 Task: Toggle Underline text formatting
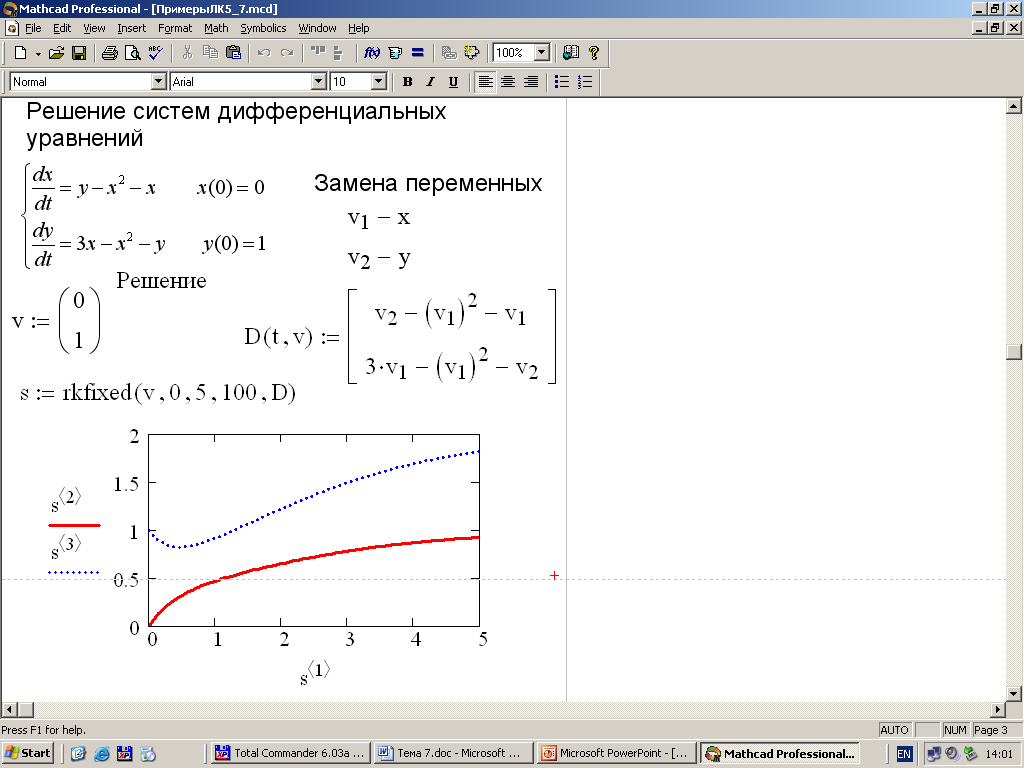tap(453, 82)
